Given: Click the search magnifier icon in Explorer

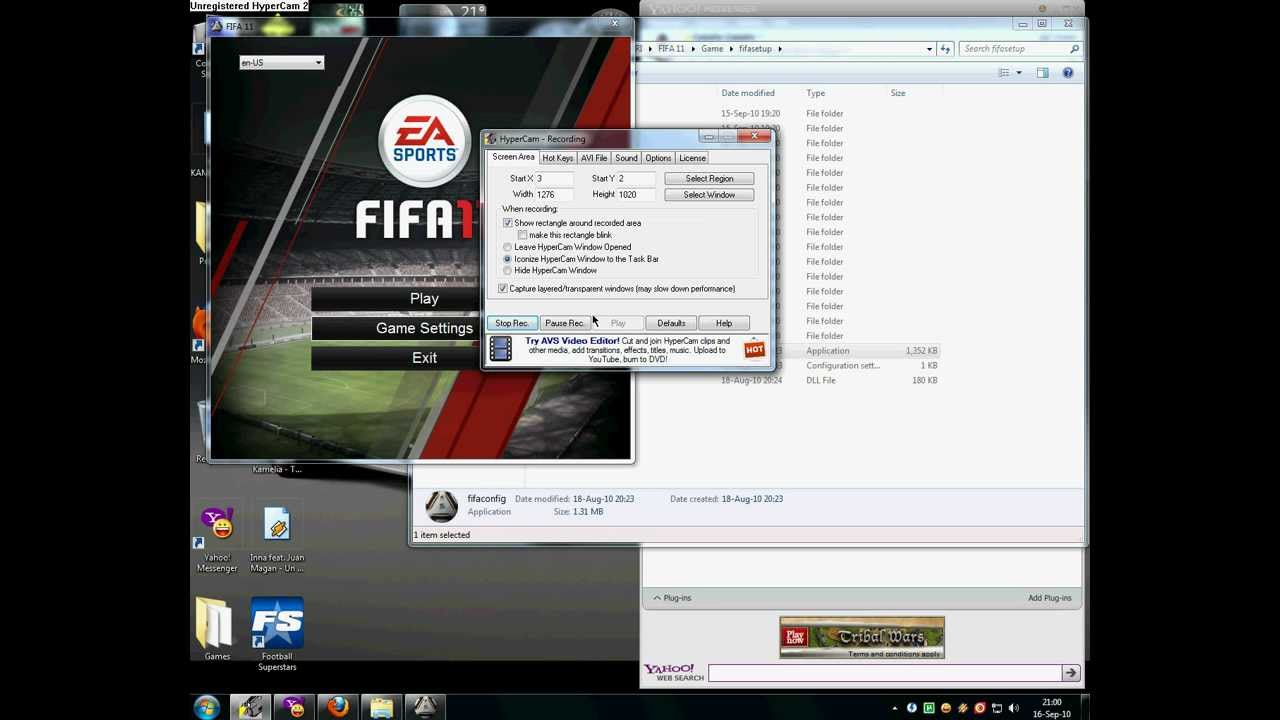Looking at the screenshot, I should point(1074,48).
